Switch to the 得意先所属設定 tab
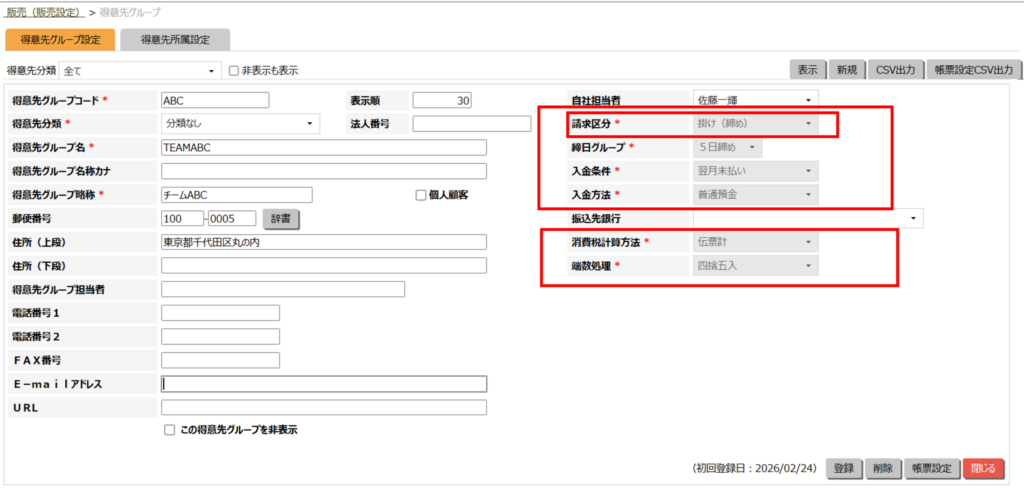The width and height of the screenshot is (1024, 495). pos(175,40)
